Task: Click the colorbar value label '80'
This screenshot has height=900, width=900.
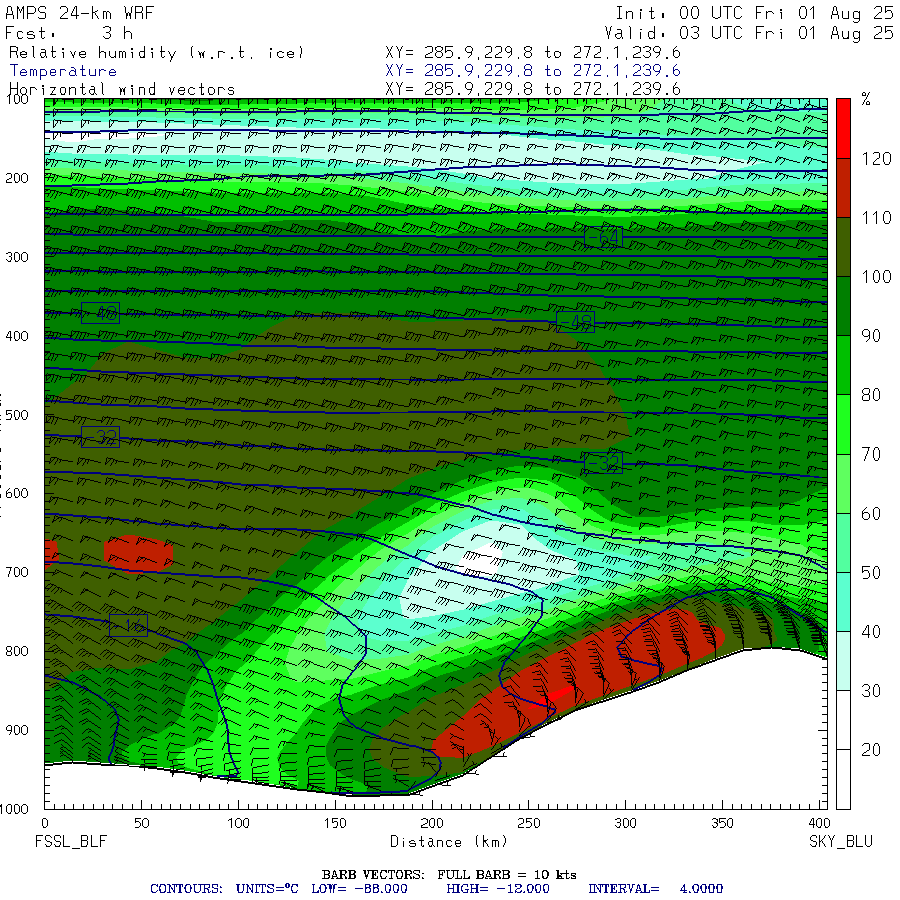Action: (871, 395)
